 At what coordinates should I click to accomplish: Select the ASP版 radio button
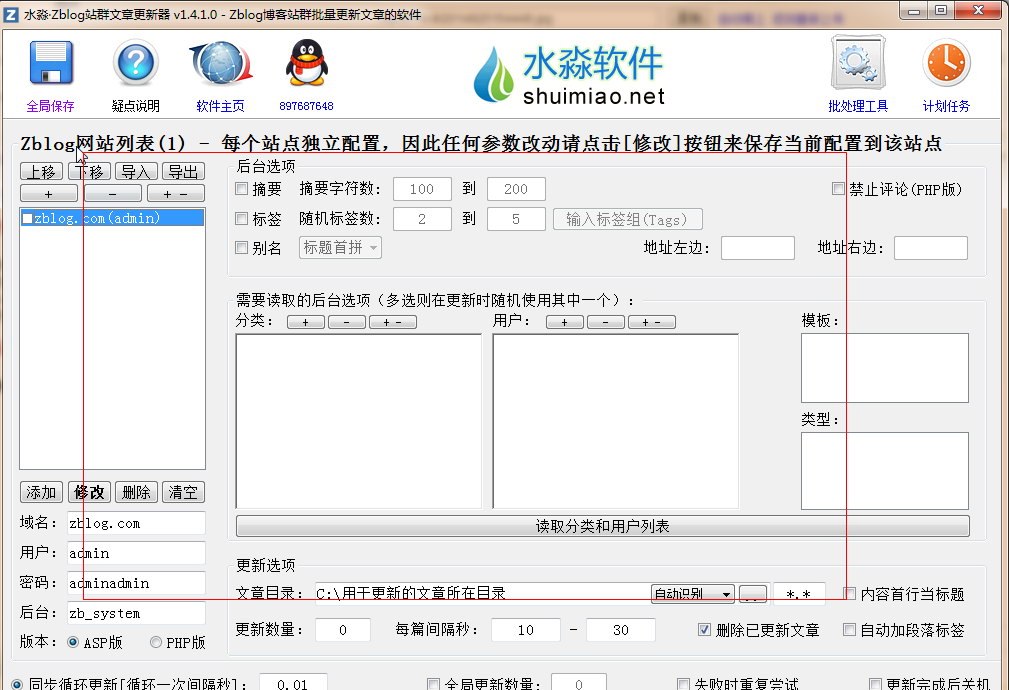point(73,642)
